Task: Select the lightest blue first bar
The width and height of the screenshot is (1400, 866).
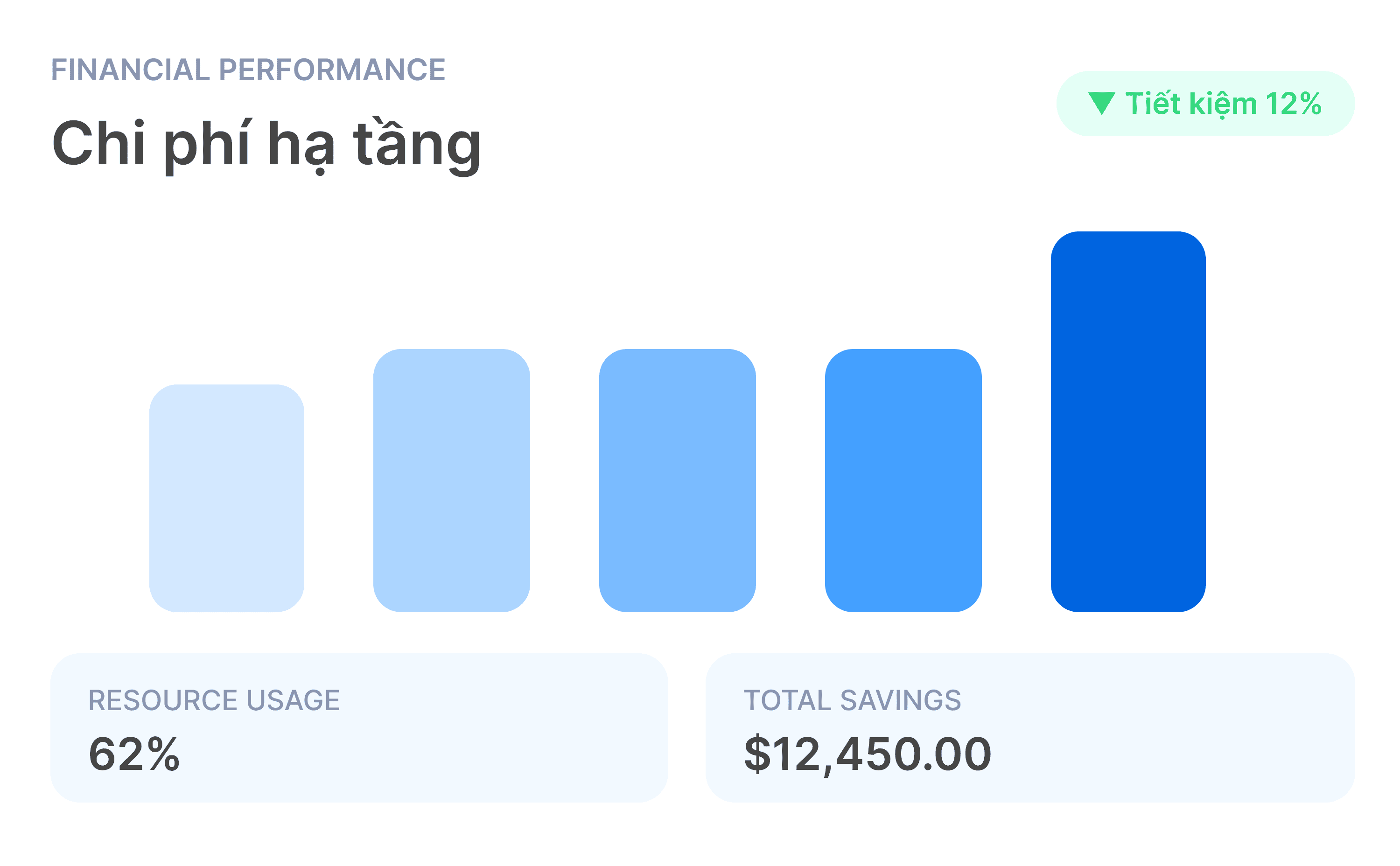Action: 227,498
